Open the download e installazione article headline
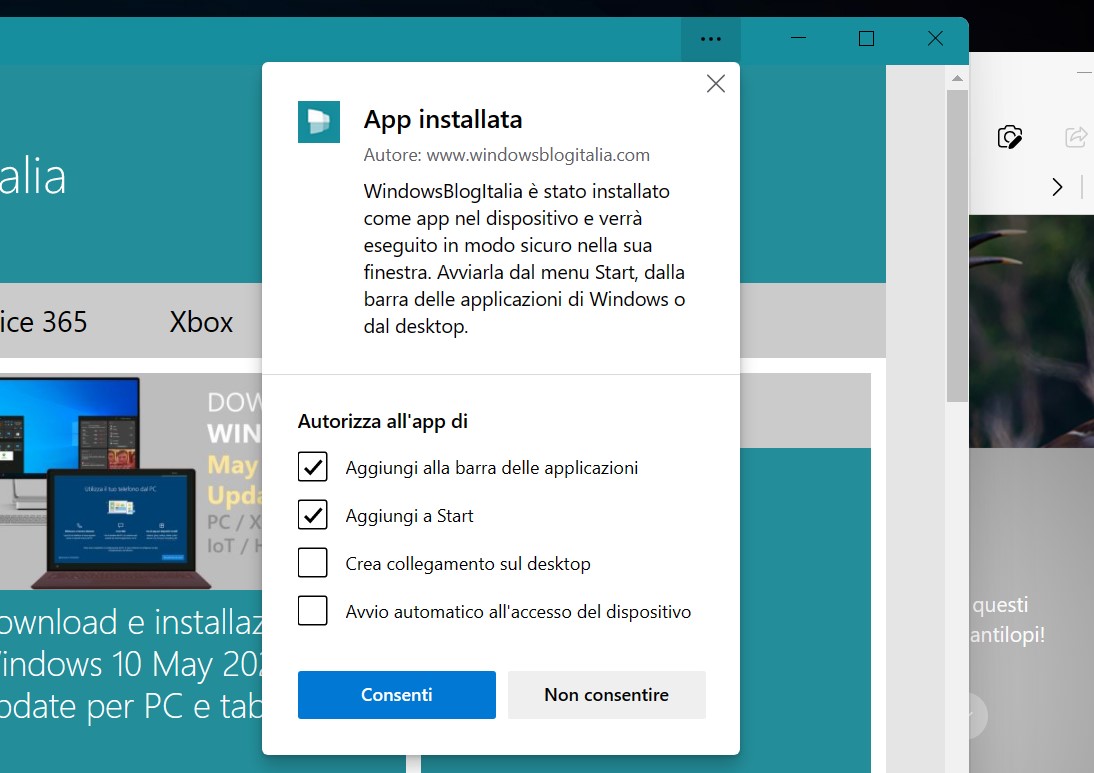 coord(131,663)
